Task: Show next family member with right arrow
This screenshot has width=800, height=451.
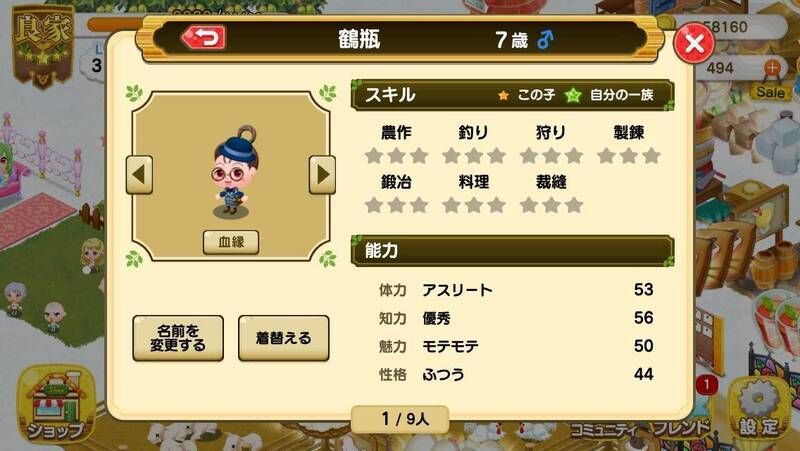Action: click(322, 174)
